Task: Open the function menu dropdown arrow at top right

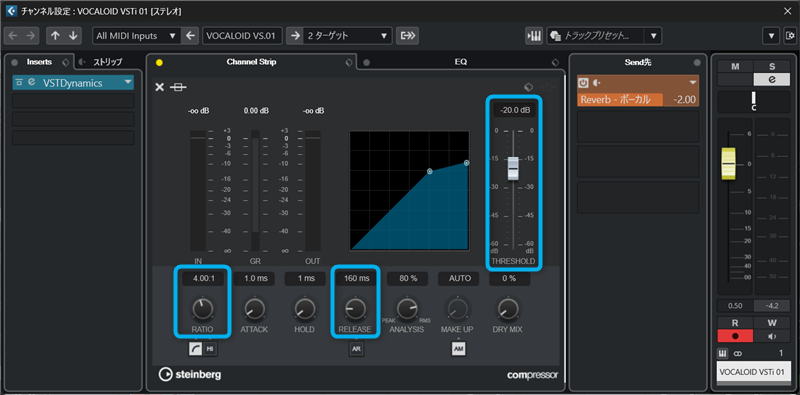Action: (x=771, y=36)
